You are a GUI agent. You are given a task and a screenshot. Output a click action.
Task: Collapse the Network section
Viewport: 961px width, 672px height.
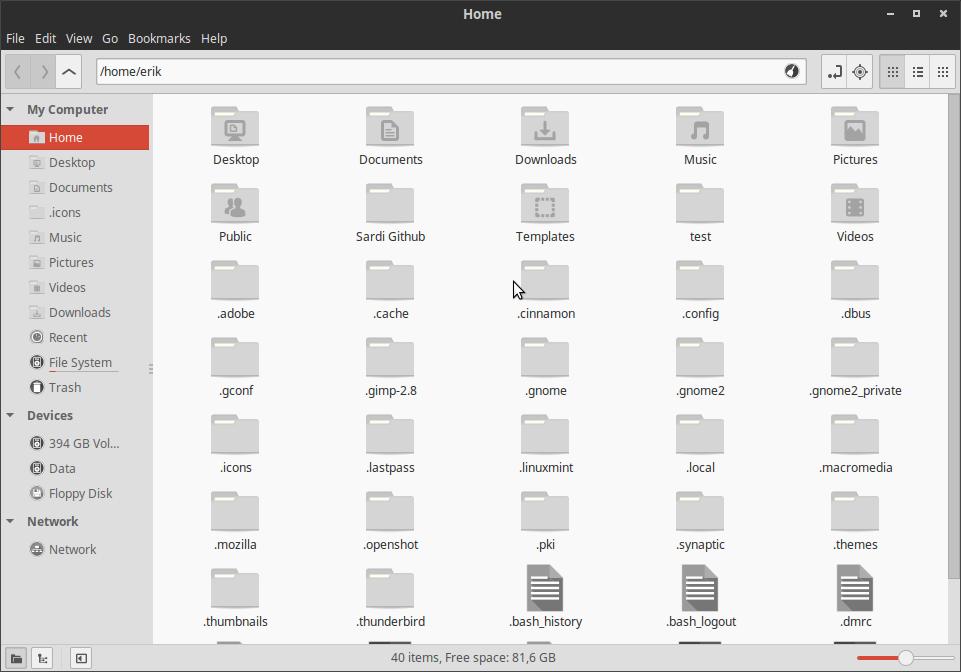coord(10,521)
